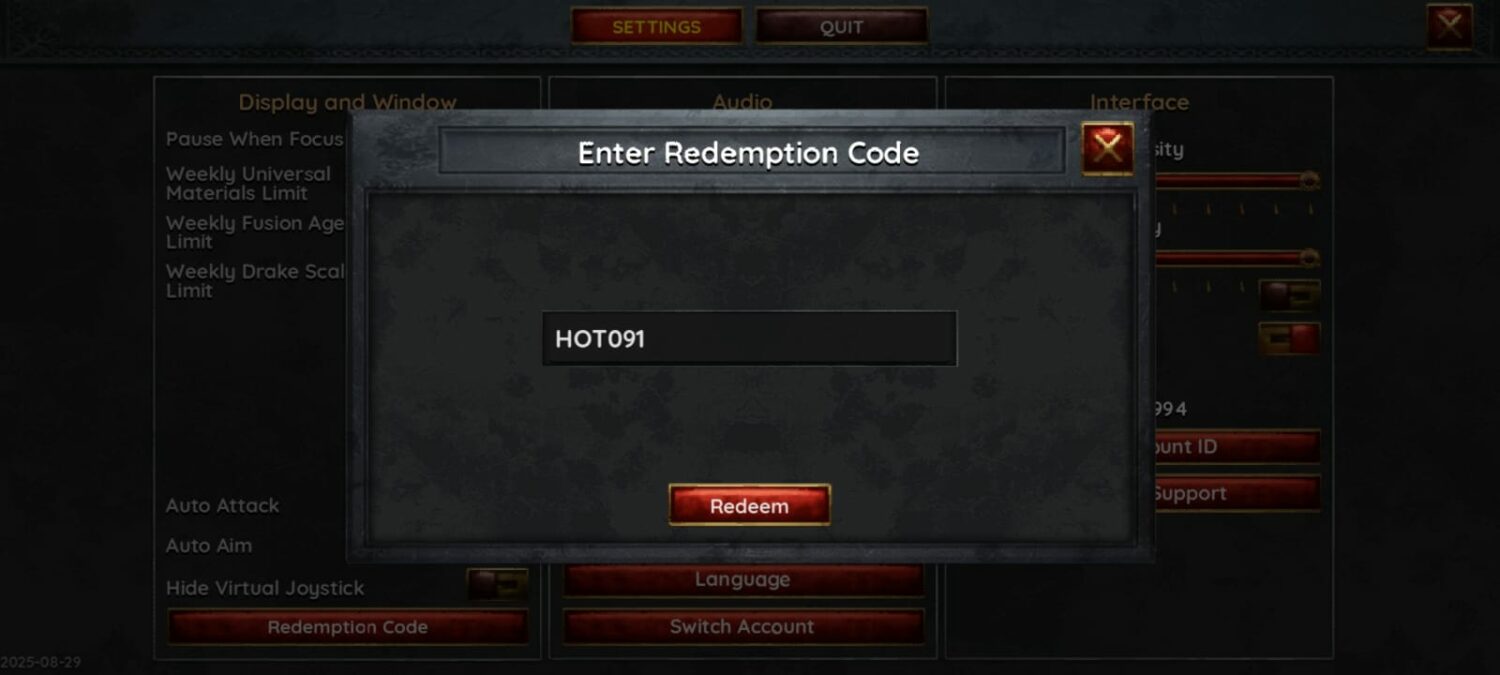Adjust the second Interface slider handle
1500x675 pixels.
pos(1308,258)
